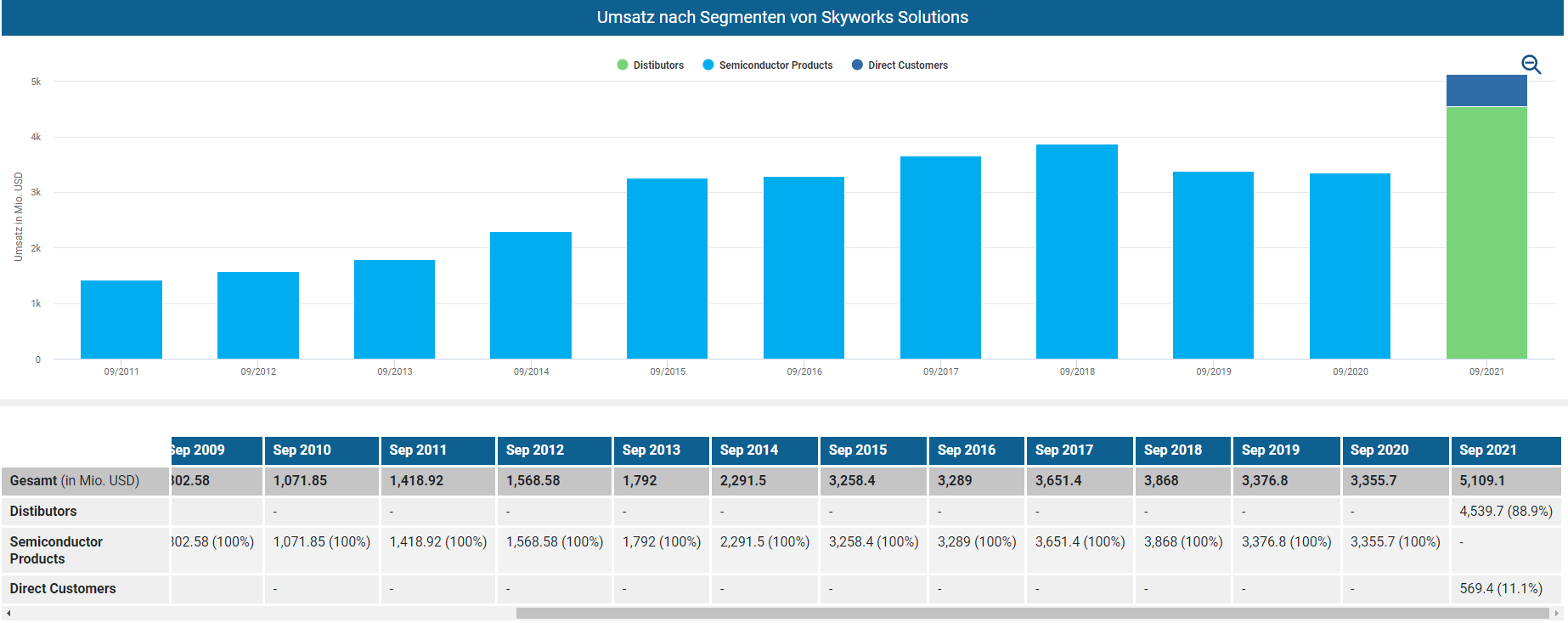Viewport: 1568px width, 623px height.
Task: Click the chart title Umsatz nach Segmenten
Action: tap(782, 18)
